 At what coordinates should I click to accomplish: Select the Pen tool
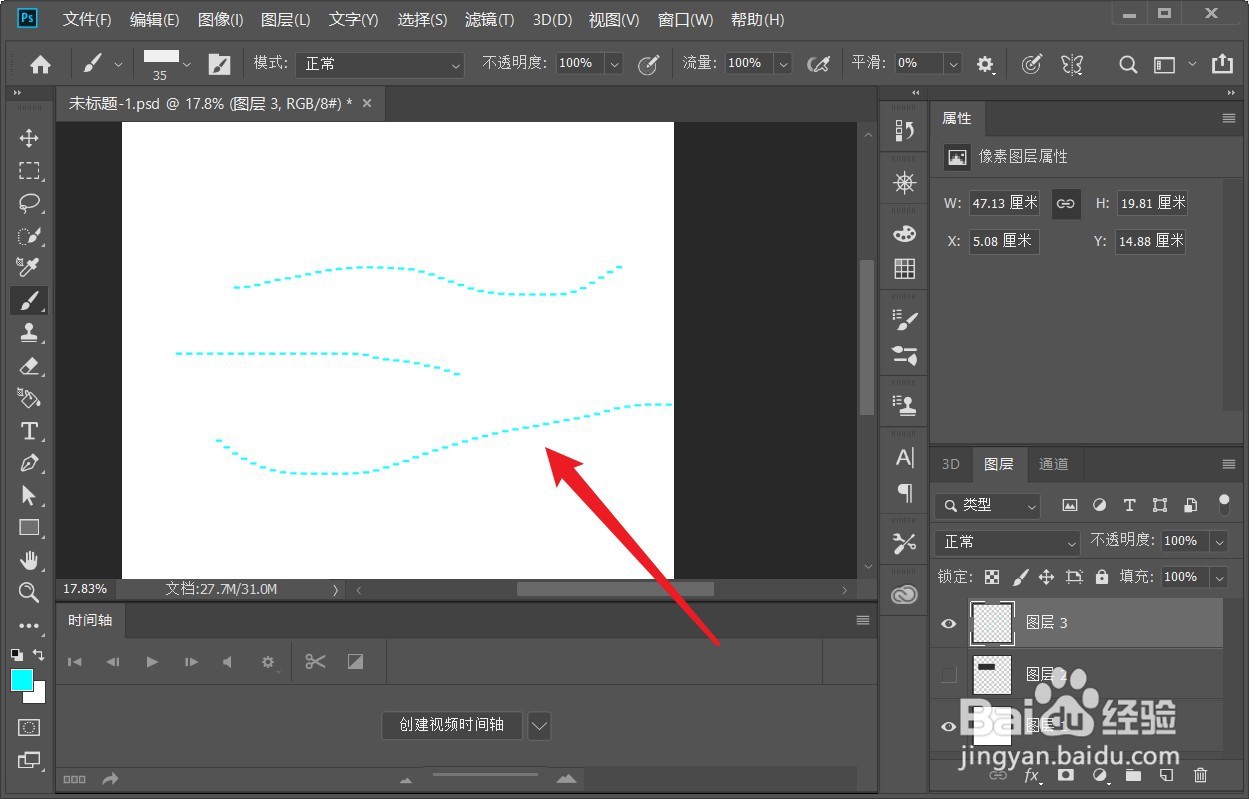tap(29, 463)
